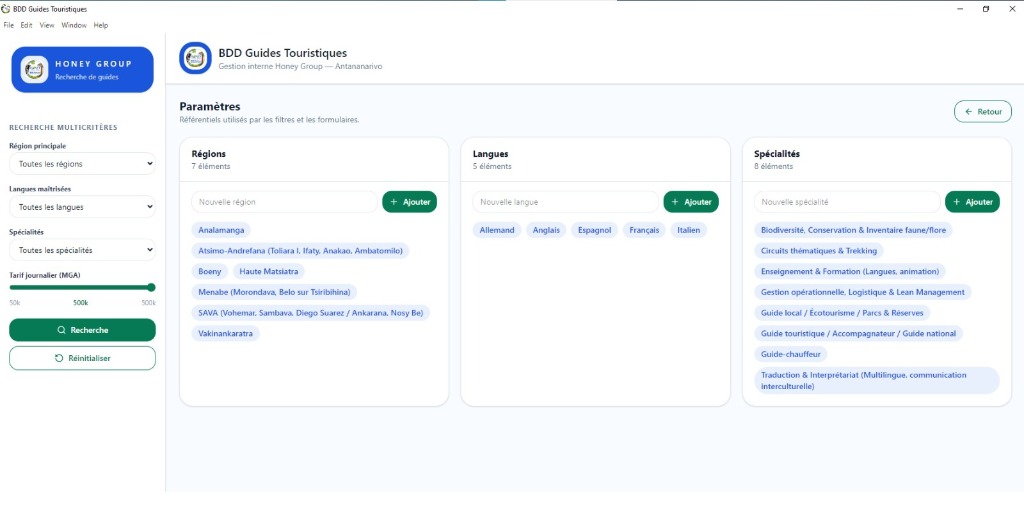
Task: Open the Edit menu
Action: point(26,25)
